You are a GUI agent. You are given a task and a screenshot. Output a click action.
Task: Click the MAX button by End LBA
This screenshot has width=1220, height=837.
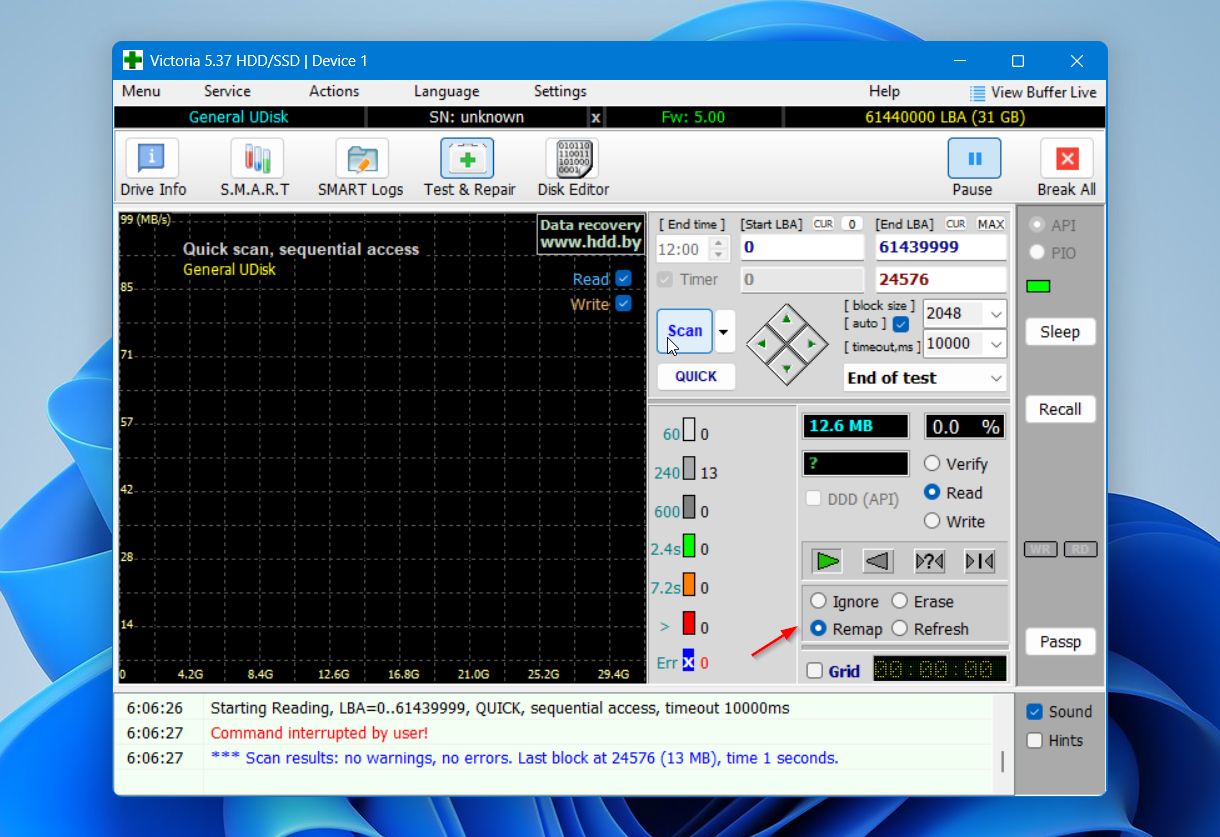click(x=991, y=224)
